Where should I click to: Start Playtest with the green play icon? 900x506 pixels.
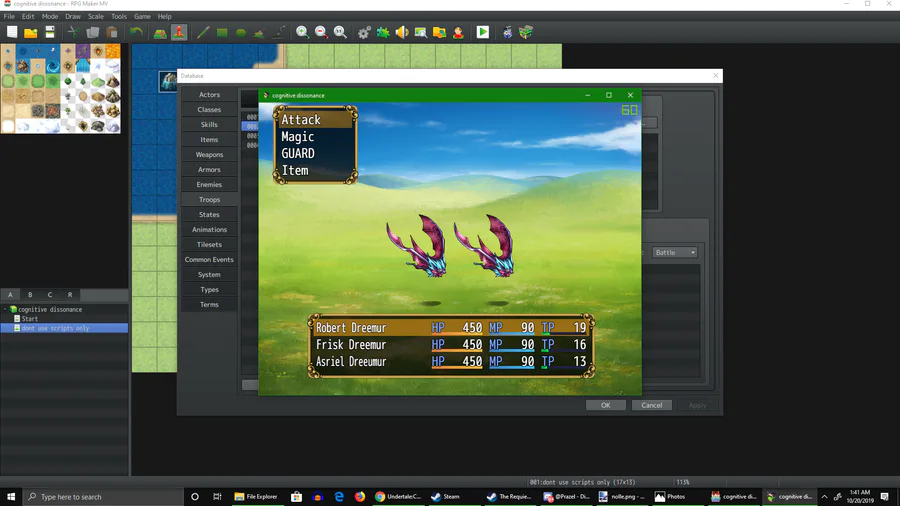(483, 32)
